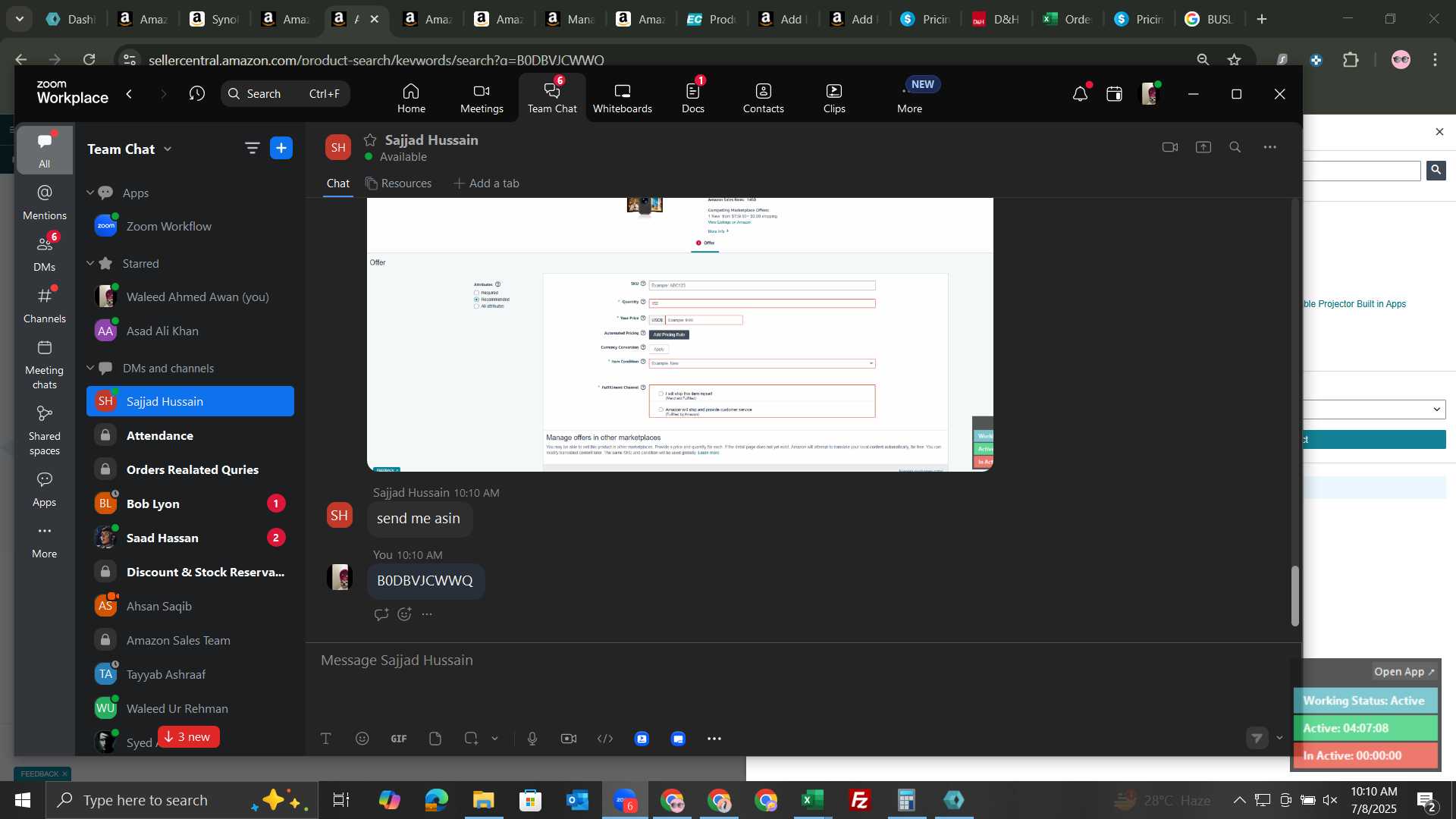Image resolution: width=1456 pixels, height=819 pixels.
Task: Select the All chats sidebar item
Action: point(45,150)
